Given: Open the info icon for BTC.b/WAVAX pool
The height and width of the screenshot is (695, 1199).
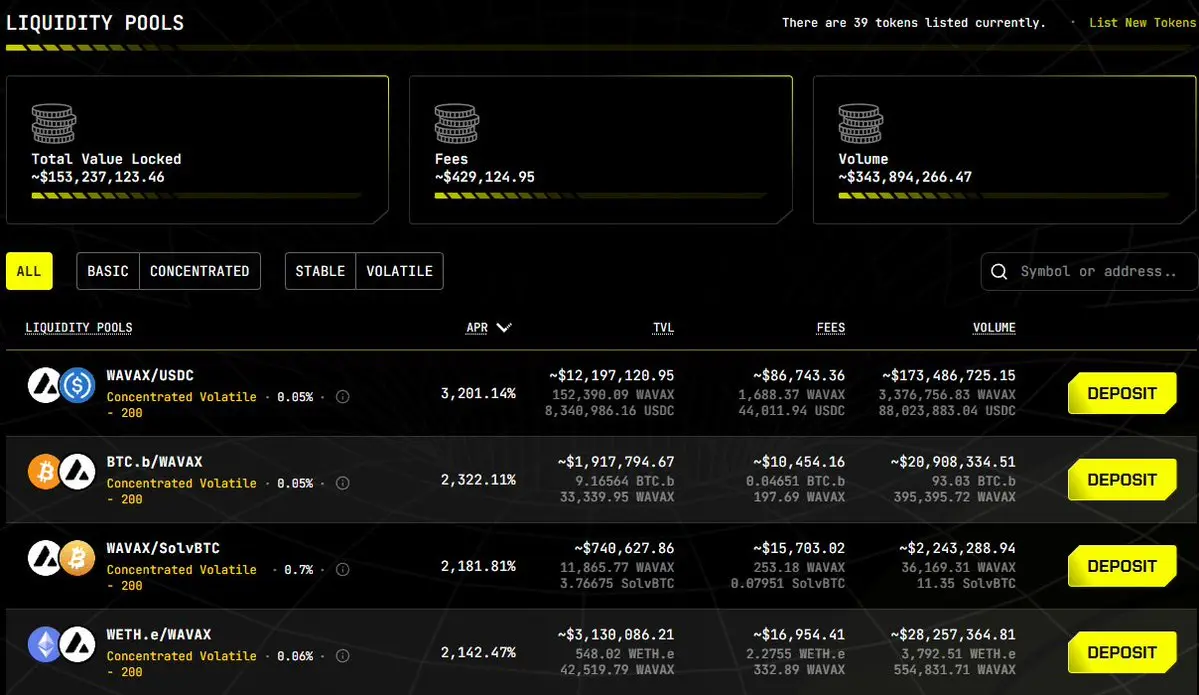Looking at the screenshot, I should pos(343,483).
